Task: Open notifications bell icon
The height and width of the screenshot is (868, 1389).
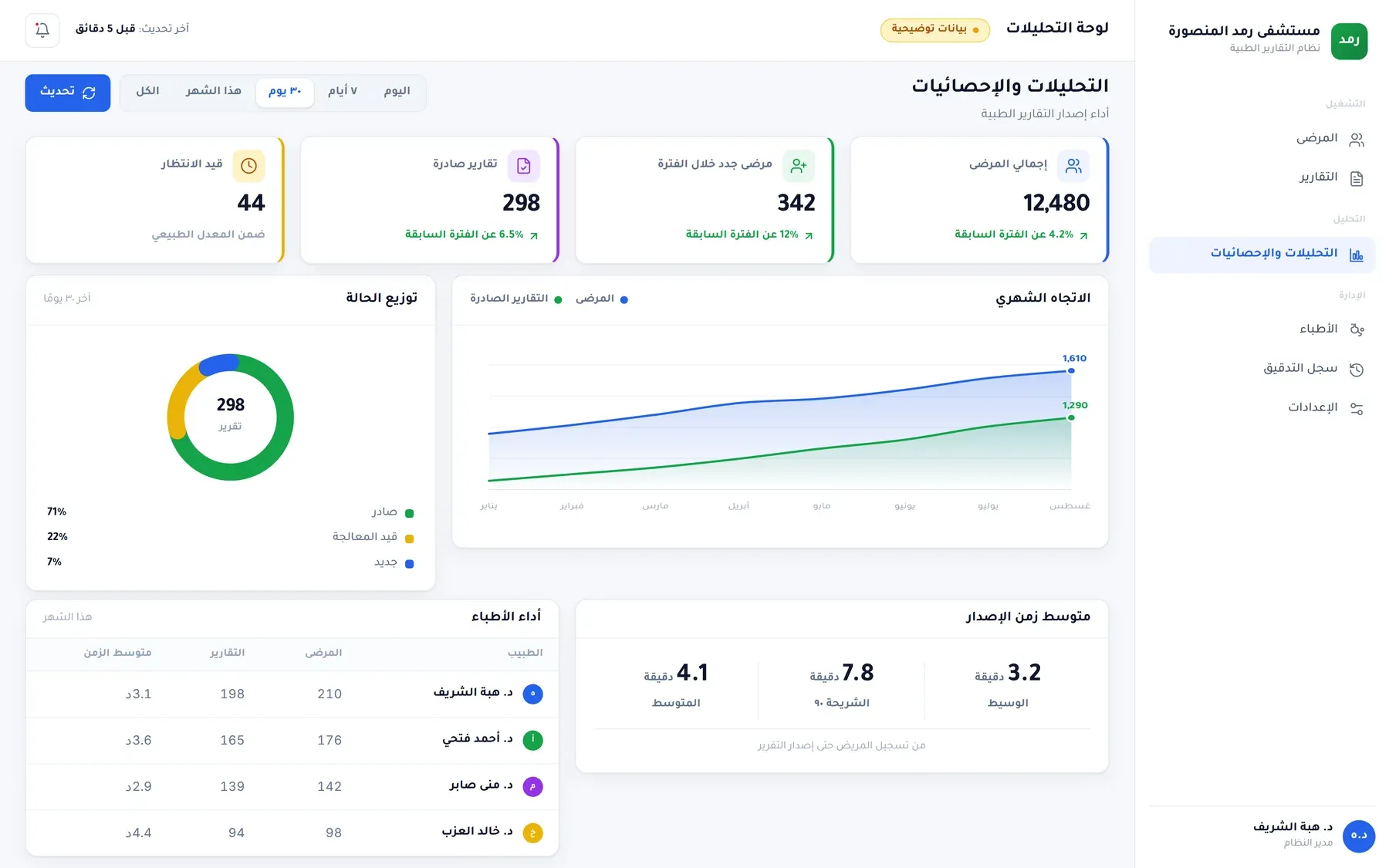Action: (x=42, y=30)
